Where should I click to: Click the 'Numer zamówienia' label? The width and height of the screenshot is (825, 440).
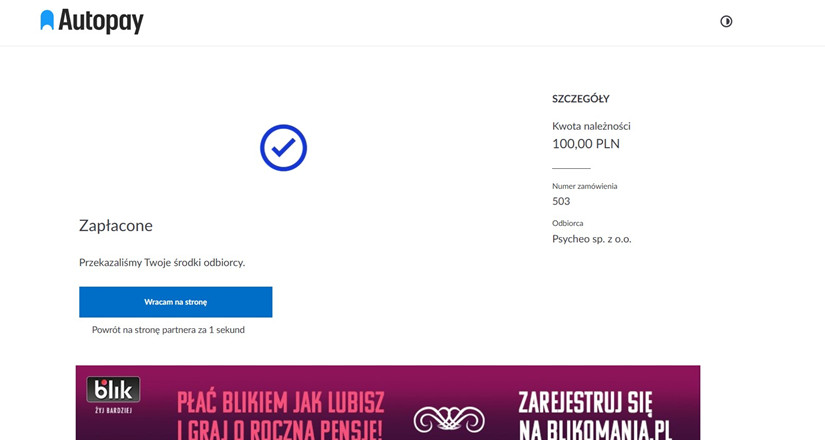point(585,186)
